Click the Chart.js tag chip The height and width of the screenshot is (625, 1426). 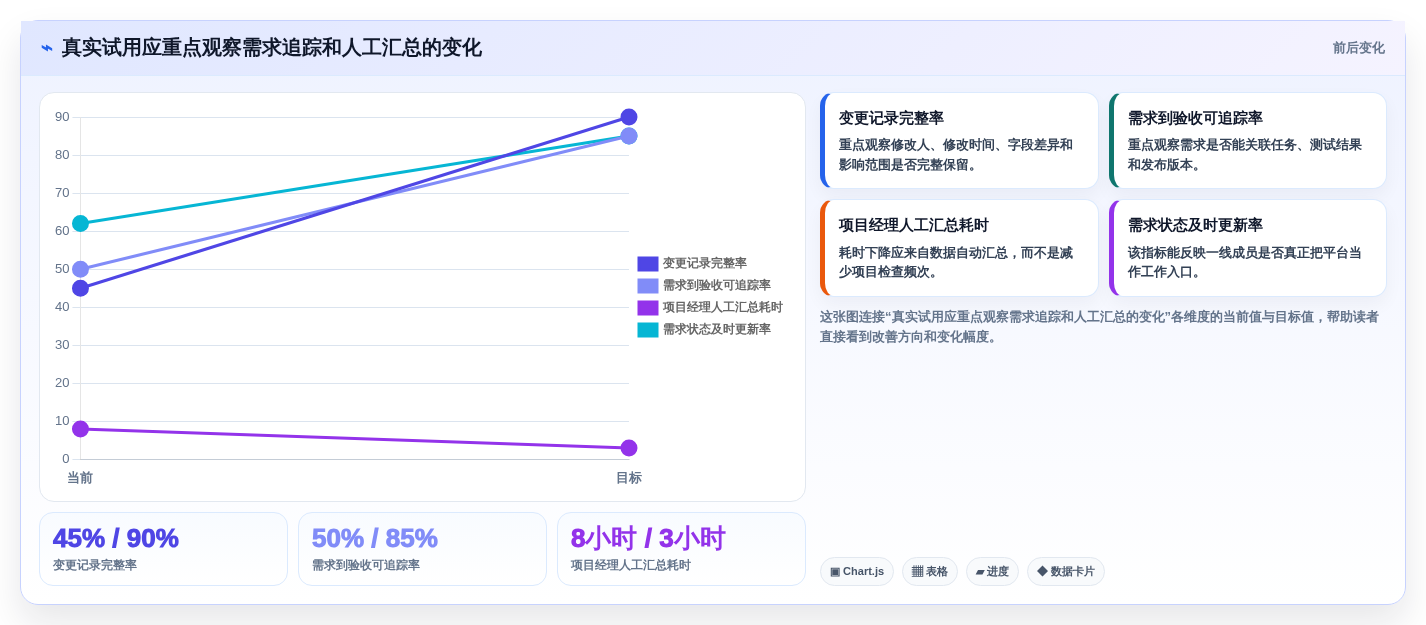pyautogui.click(x=857, y=572)
